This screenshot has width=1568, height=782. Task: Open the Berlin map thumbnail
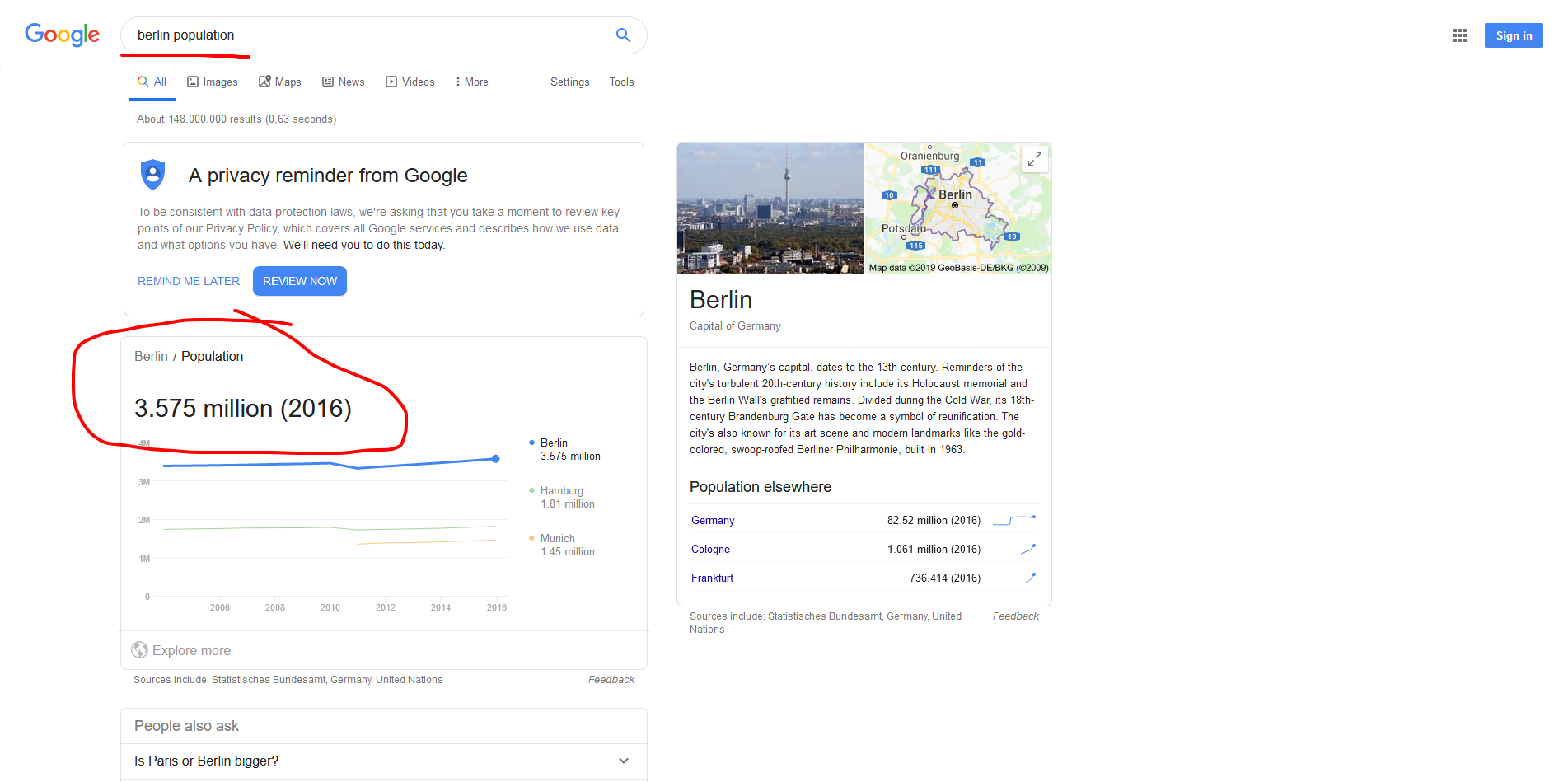point(957,208)
